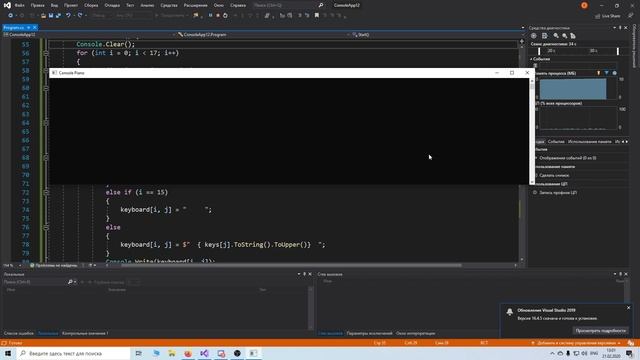
Task: Open the ConsoleApp12 project dropdown
Action: click(x=174, y=35)
